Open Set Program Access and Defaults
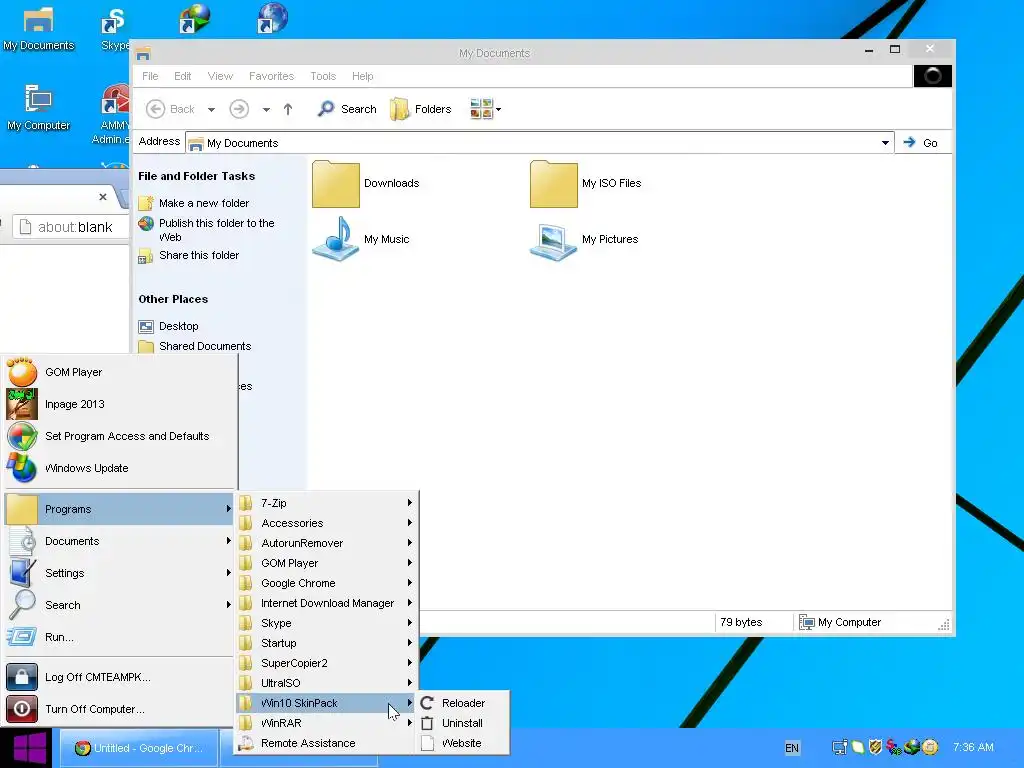Viewport: 1024px width, 768px height. click(120, 436)
